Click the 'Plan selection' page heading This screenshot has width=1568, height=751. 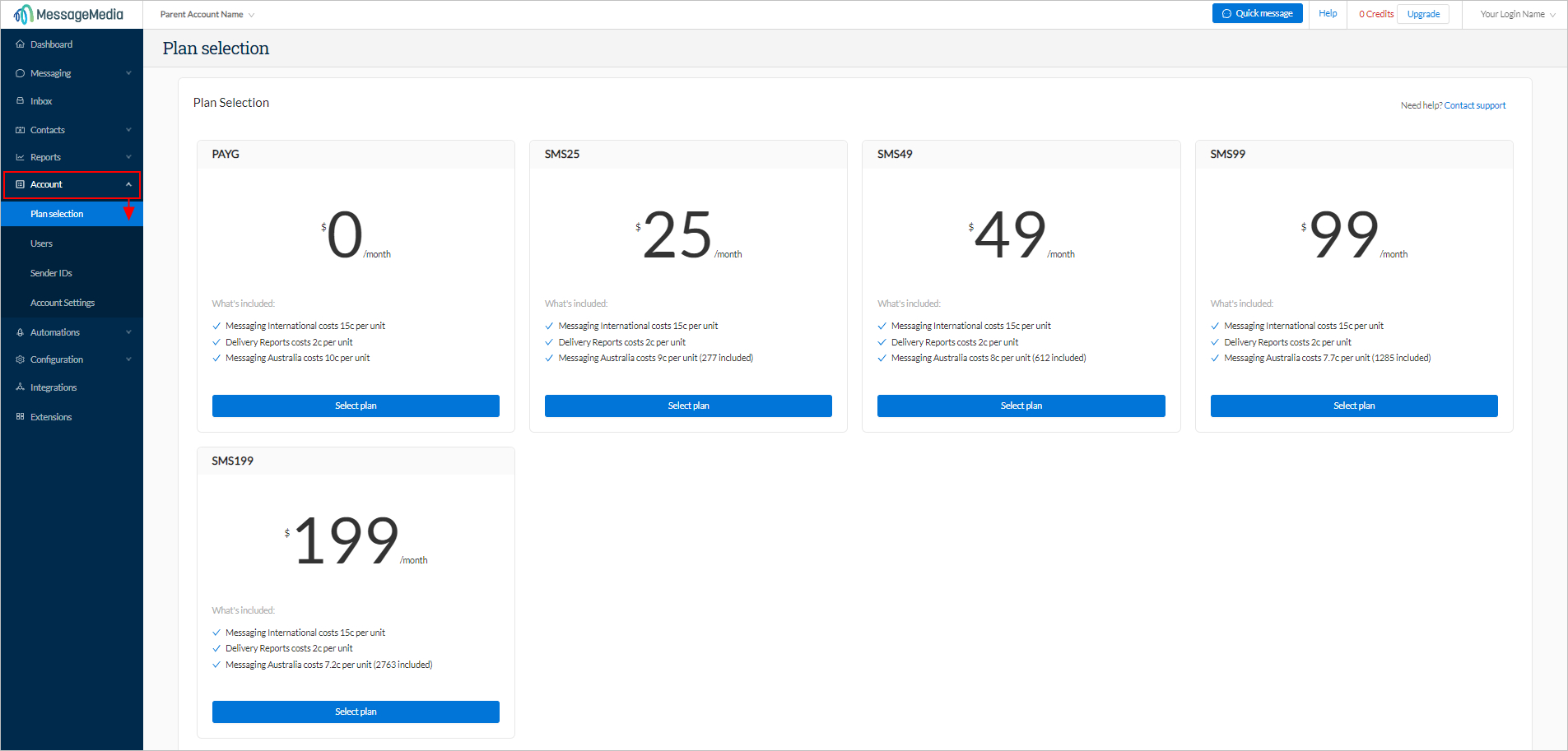(x=216, y=49)
